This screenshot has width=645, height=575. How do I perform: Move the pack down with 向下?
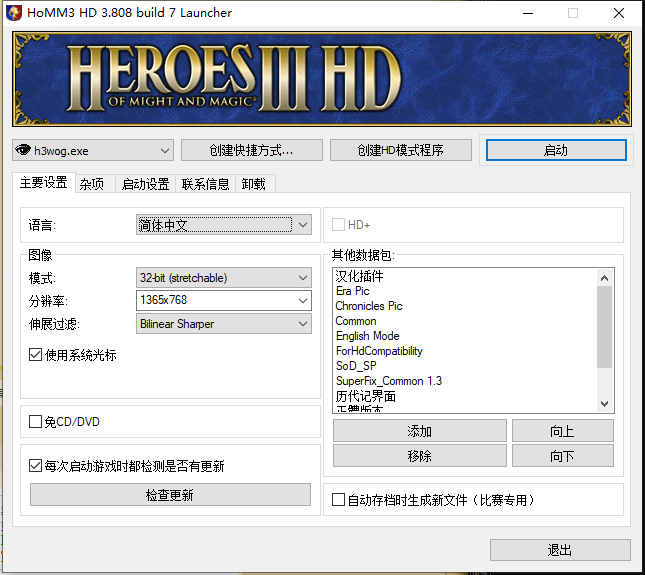pos(563,456)
